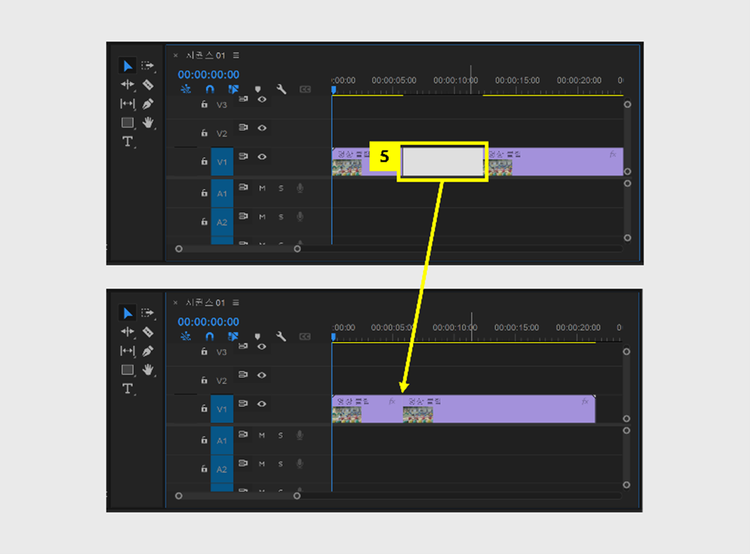This screenshot has height=554, width=750.
Task: Select Track Select Forward tool in lower panel
Action: point(147,313)
